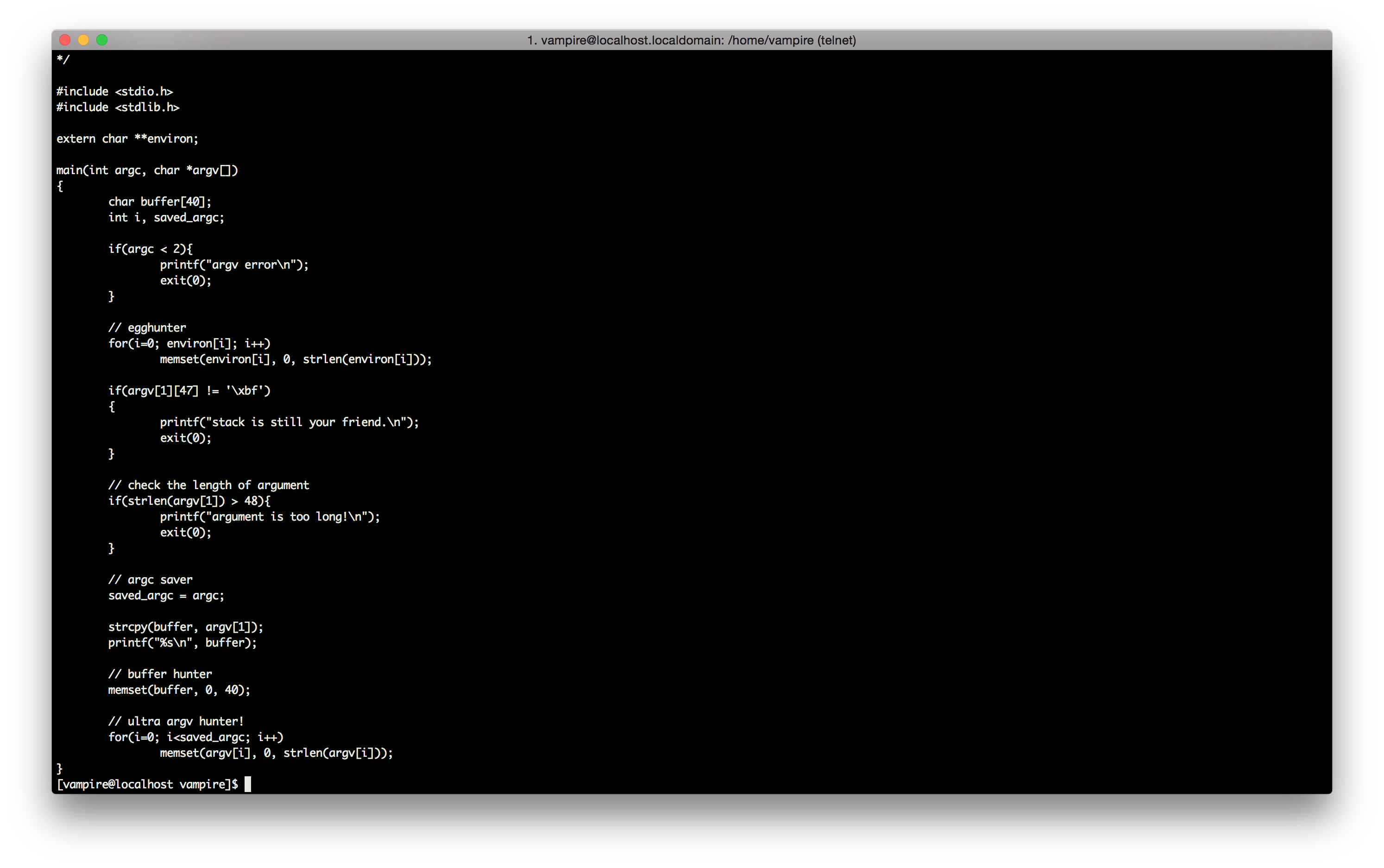Click the 'argument is too long!' printf line
1384x868 pixels.
[269, 516]
